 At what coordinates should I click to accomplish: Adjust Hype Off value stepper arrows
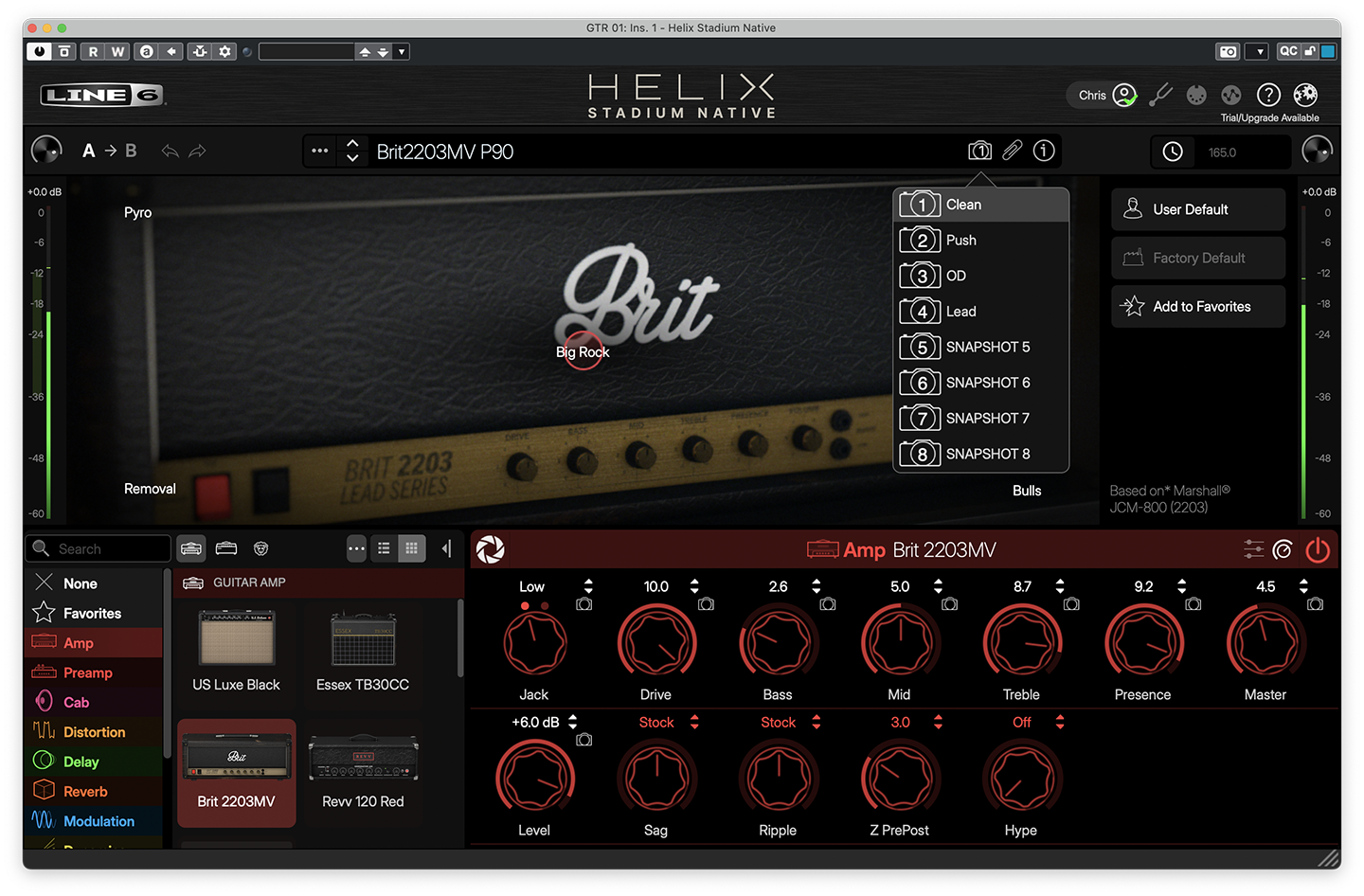click(1060, 722)
